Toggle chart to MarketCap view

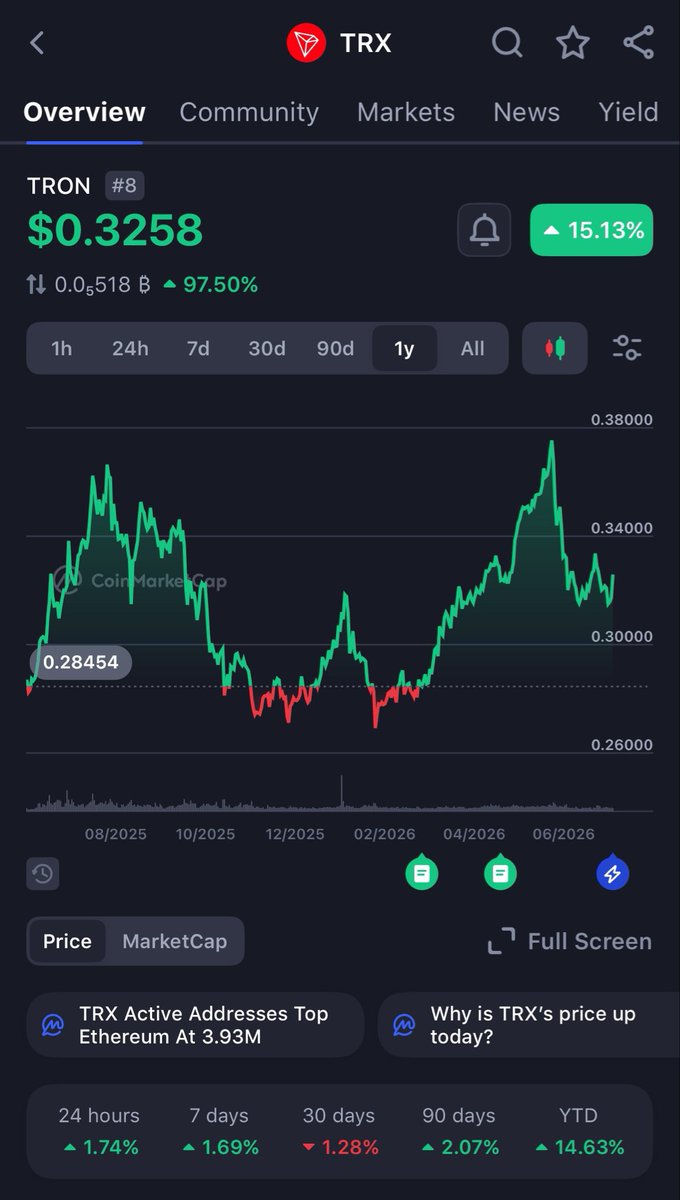click(x=174, y=941)
